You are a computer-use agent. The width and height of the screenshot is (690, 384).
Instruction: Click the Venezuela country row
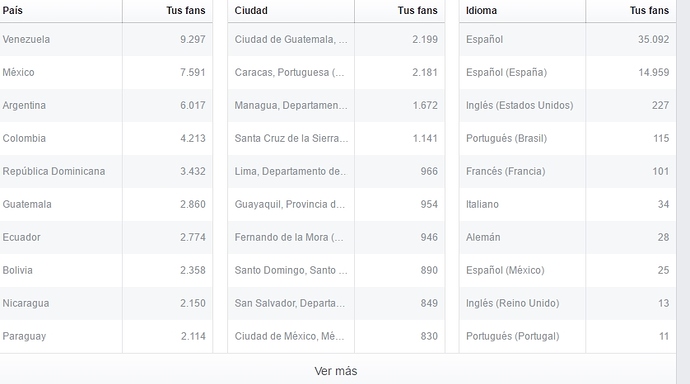106,39
